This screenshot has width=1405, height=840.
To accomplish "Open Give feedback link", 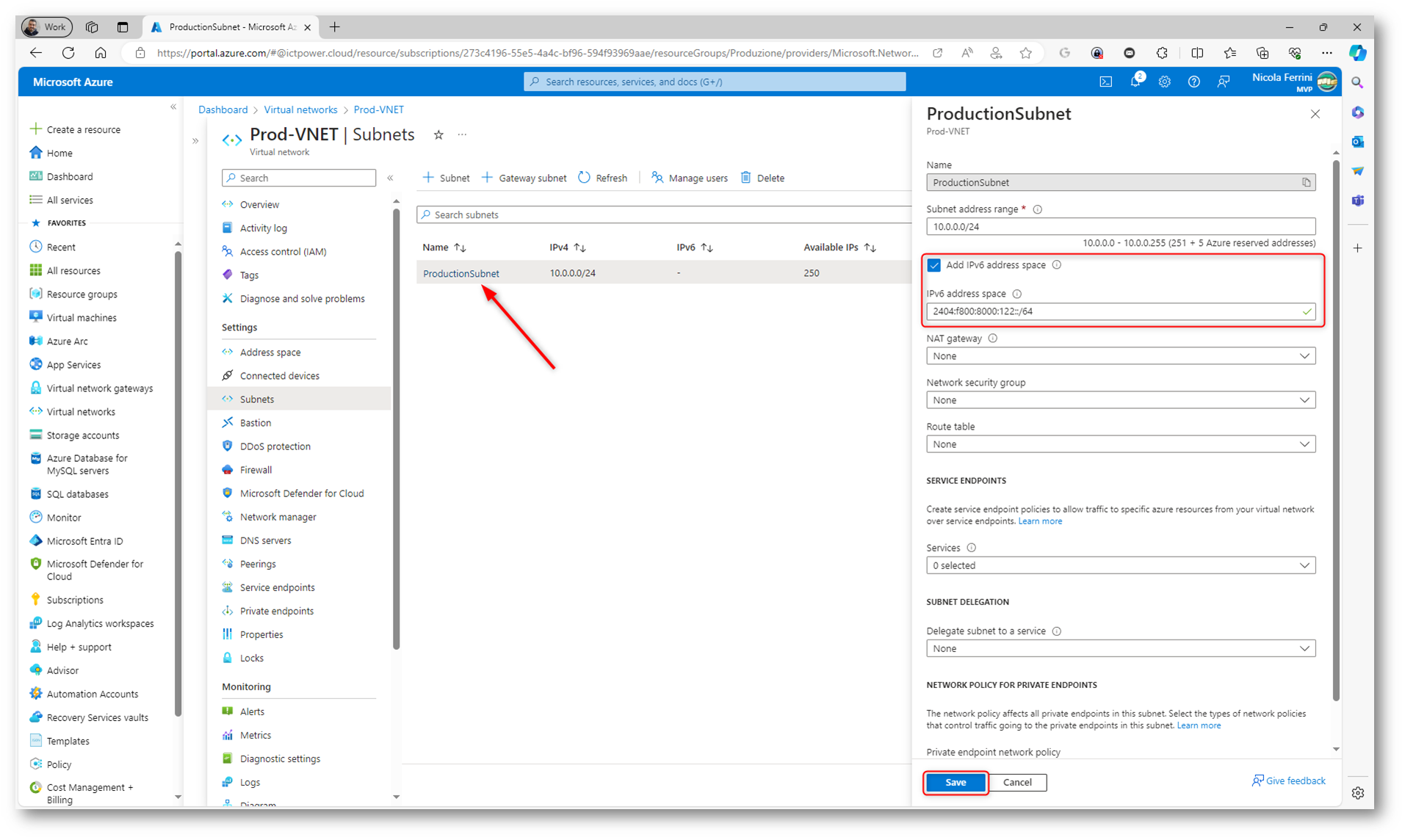I will (x=1289, y=781).
